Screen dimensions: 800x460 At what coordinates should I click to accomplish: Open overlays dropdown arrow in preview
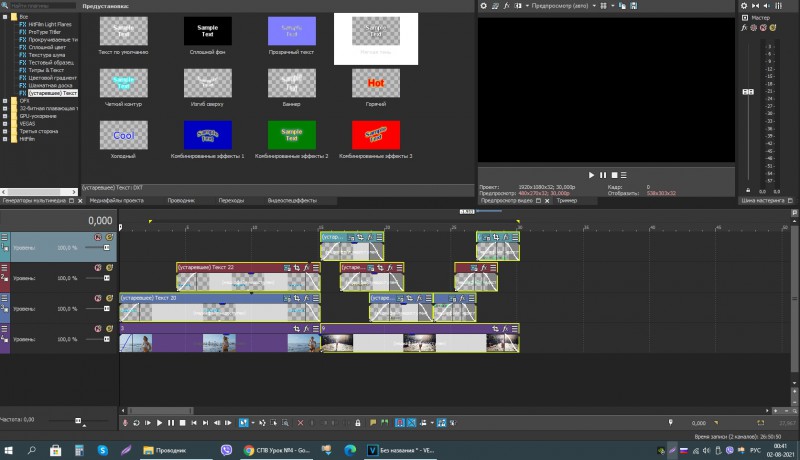tap(612, 6)
